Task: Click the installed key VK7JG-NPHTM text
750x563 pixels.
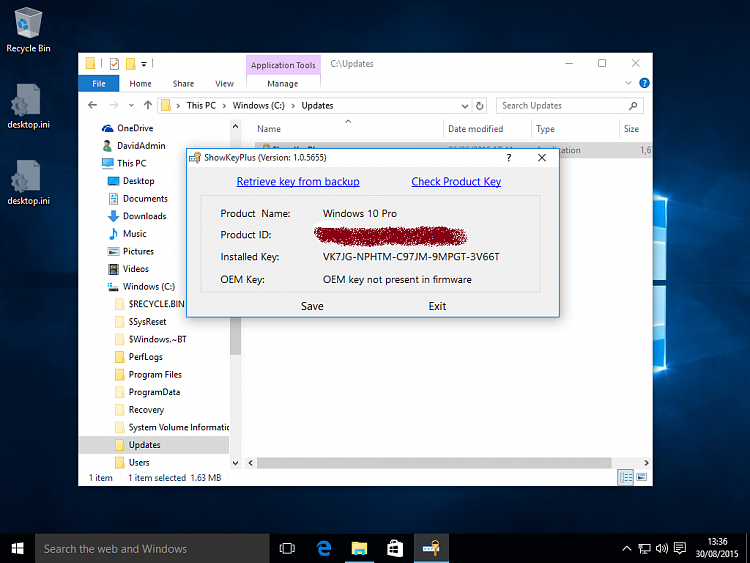Action: point(411,257)
